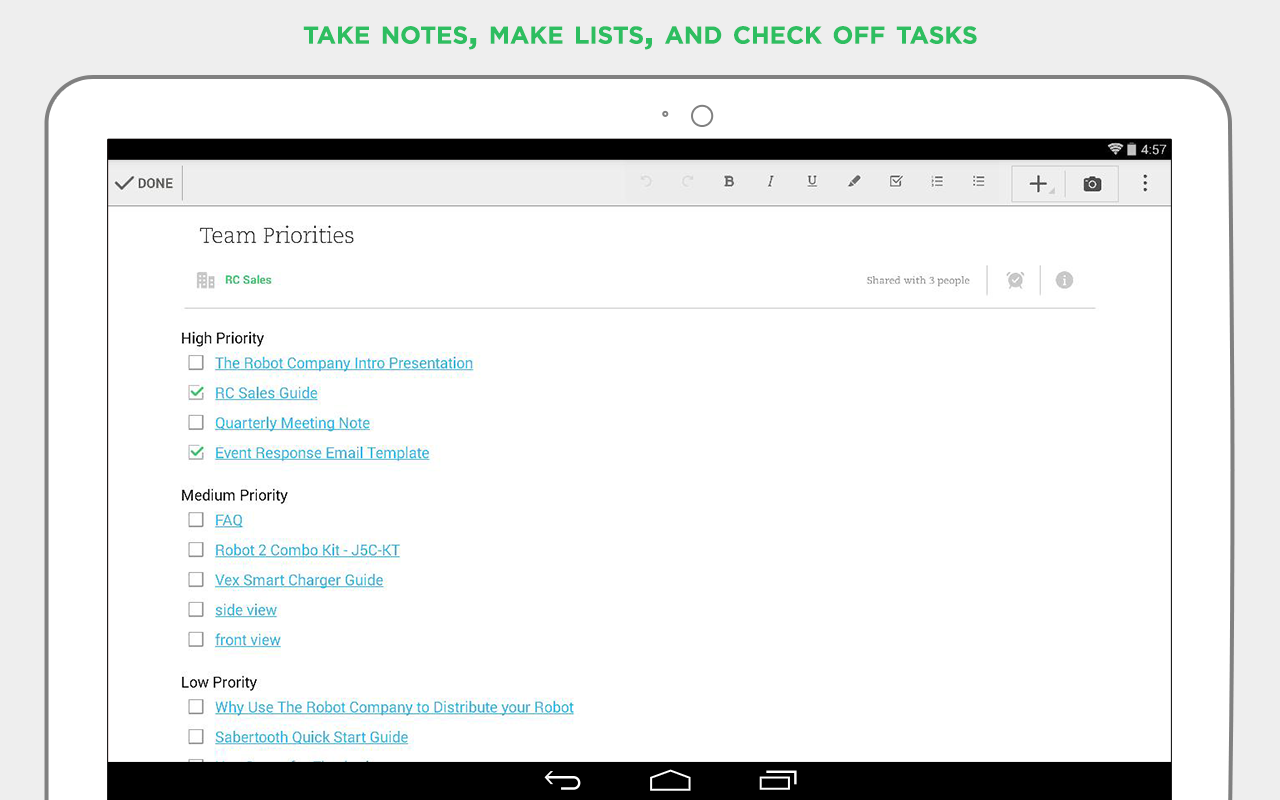Screen dimensions: 1280x800
Task: Toggle bold formatting in the toolbar
Action: click(729, 182)
